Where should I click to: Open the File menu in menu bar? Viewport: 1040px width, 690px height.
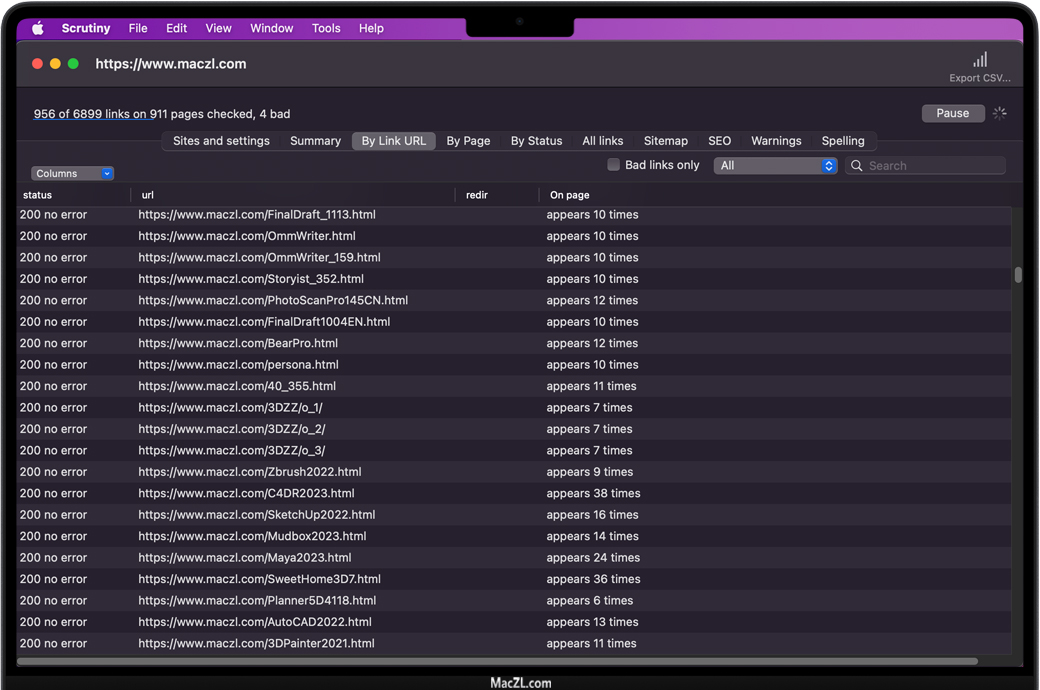coord(138,28)
